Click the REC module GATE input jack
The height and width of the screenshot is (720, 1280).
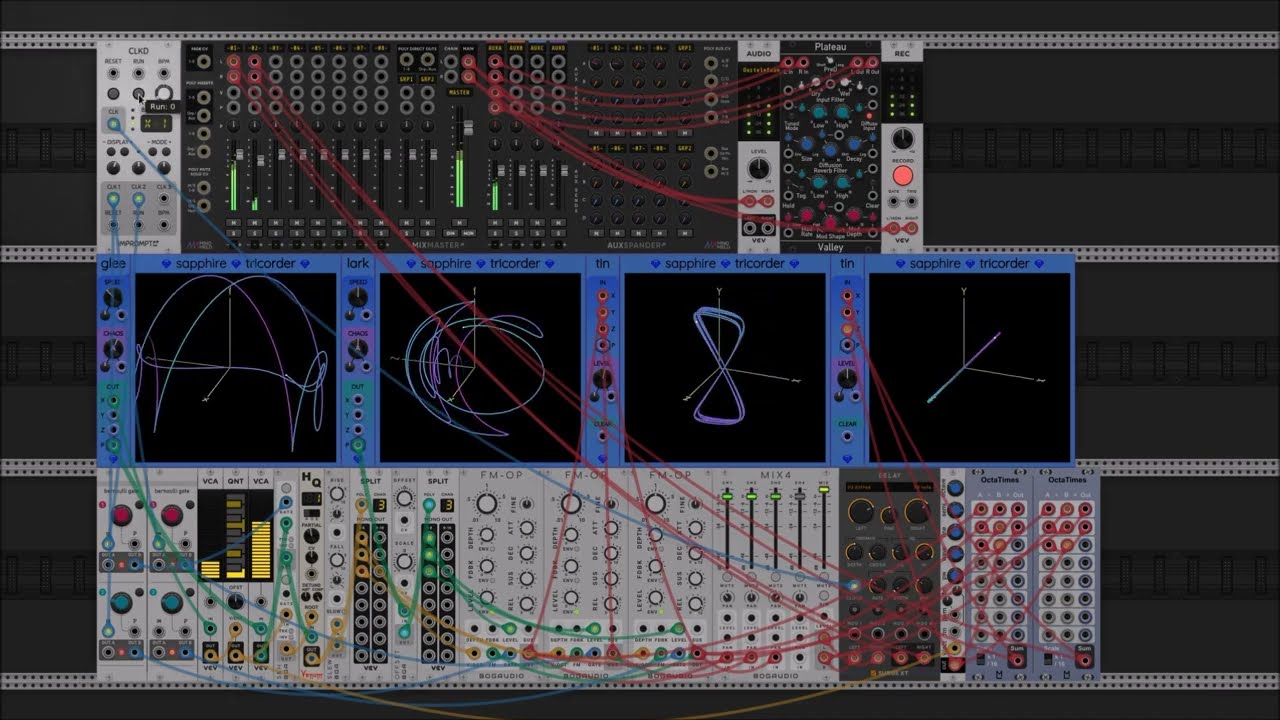pyautogui.click(x=893, y=201)
